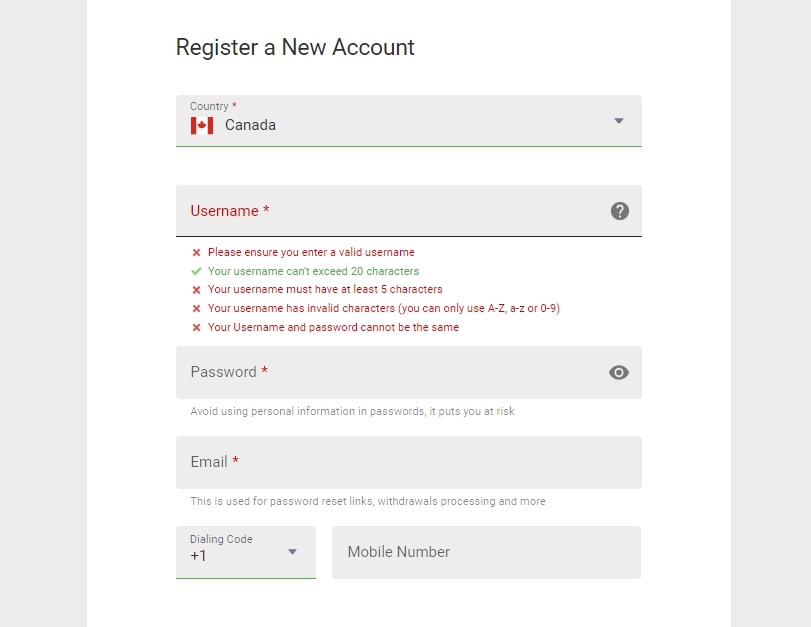The height and width of the screenshot is (627, 811).
Task: Click the Register a New Account heading
Action: point(295,48)
